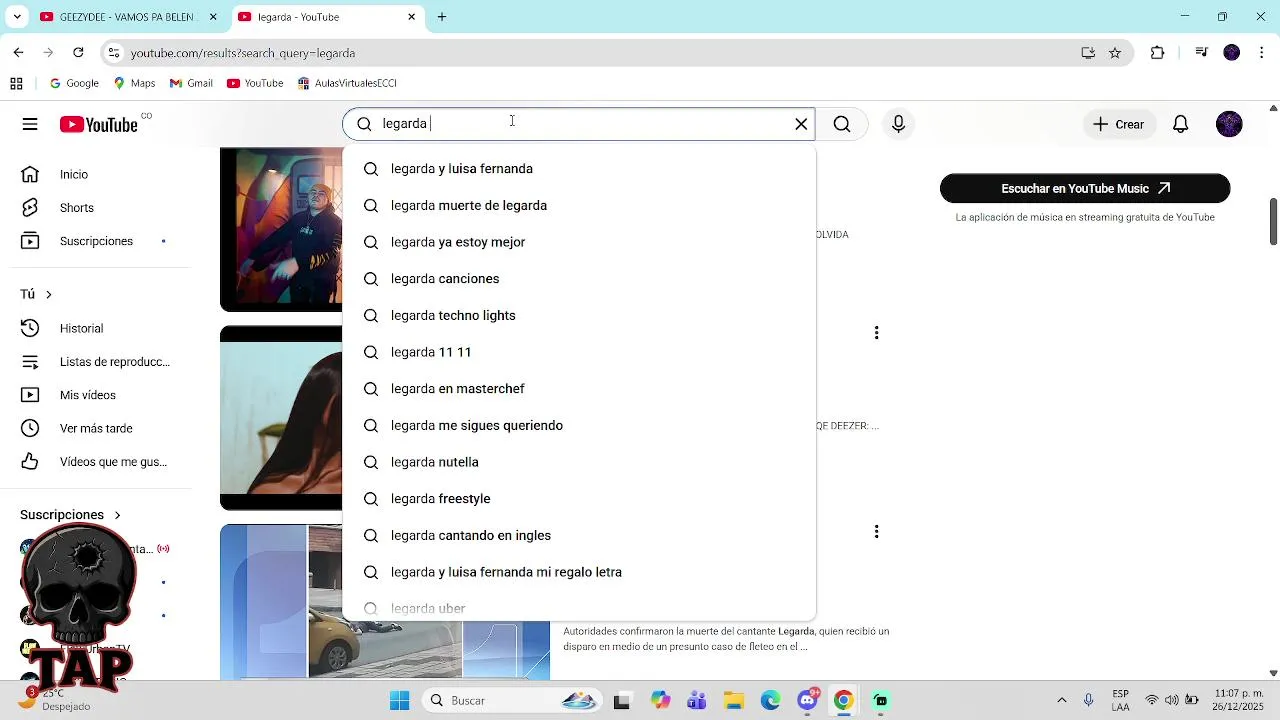Click Escuchar en YouTube Music button
The image size is (1280, 720).
[1085, 188]
